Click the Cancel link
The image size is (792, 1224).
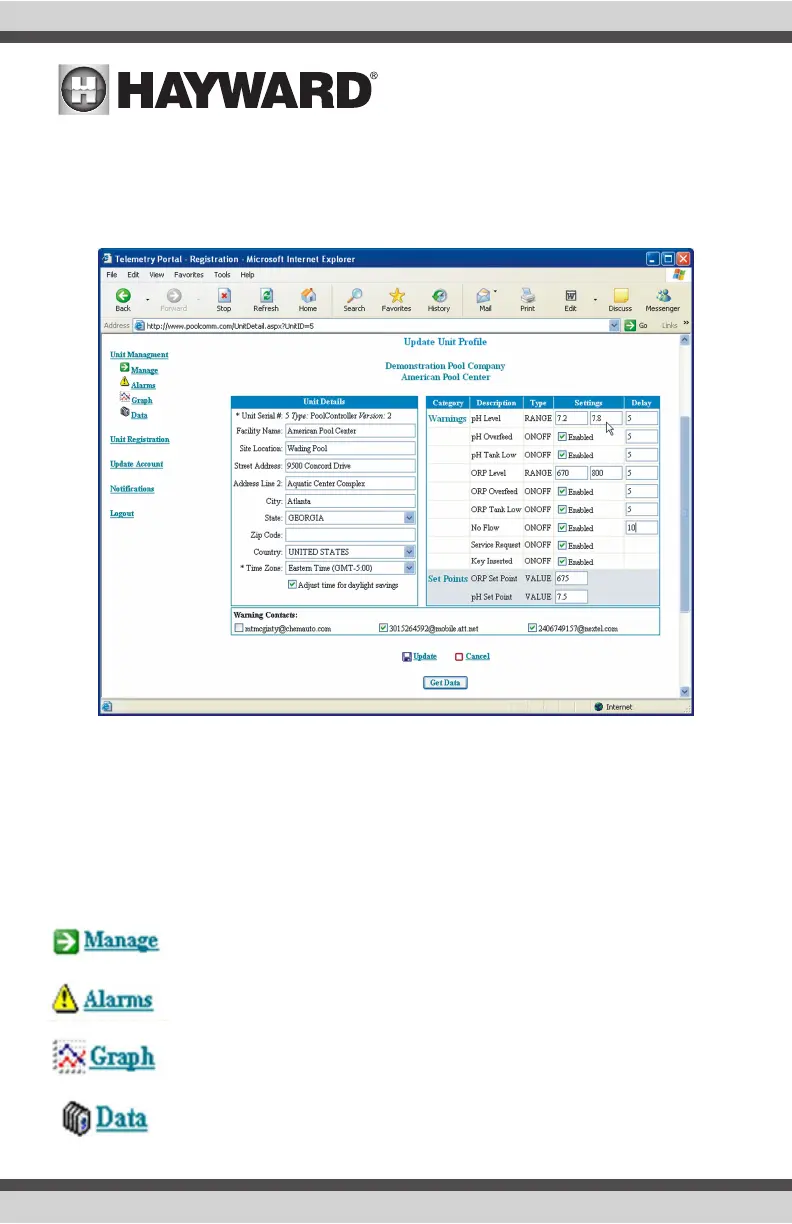click(478, 657)
